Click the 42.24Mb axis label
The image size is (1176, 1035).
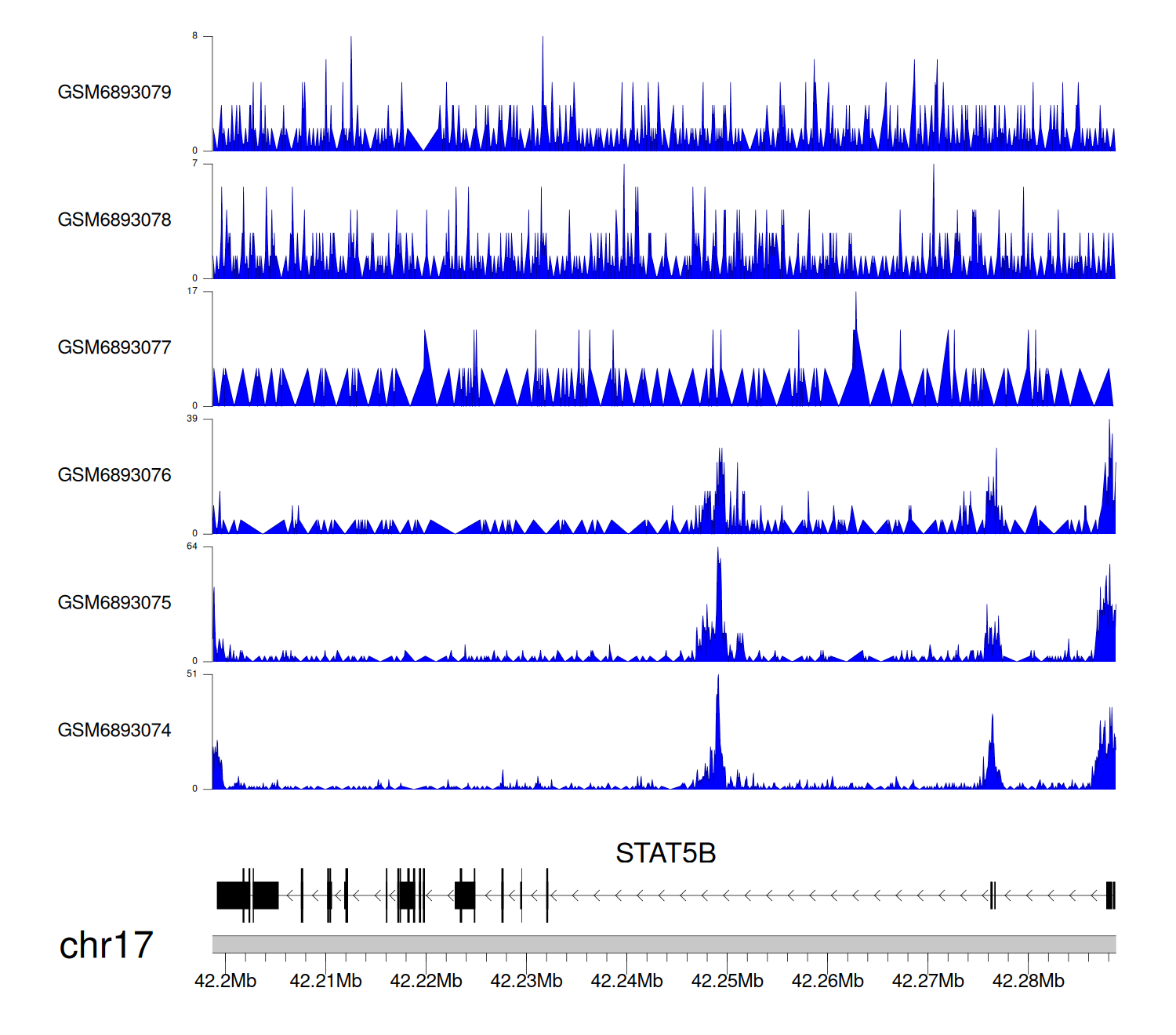626,981
